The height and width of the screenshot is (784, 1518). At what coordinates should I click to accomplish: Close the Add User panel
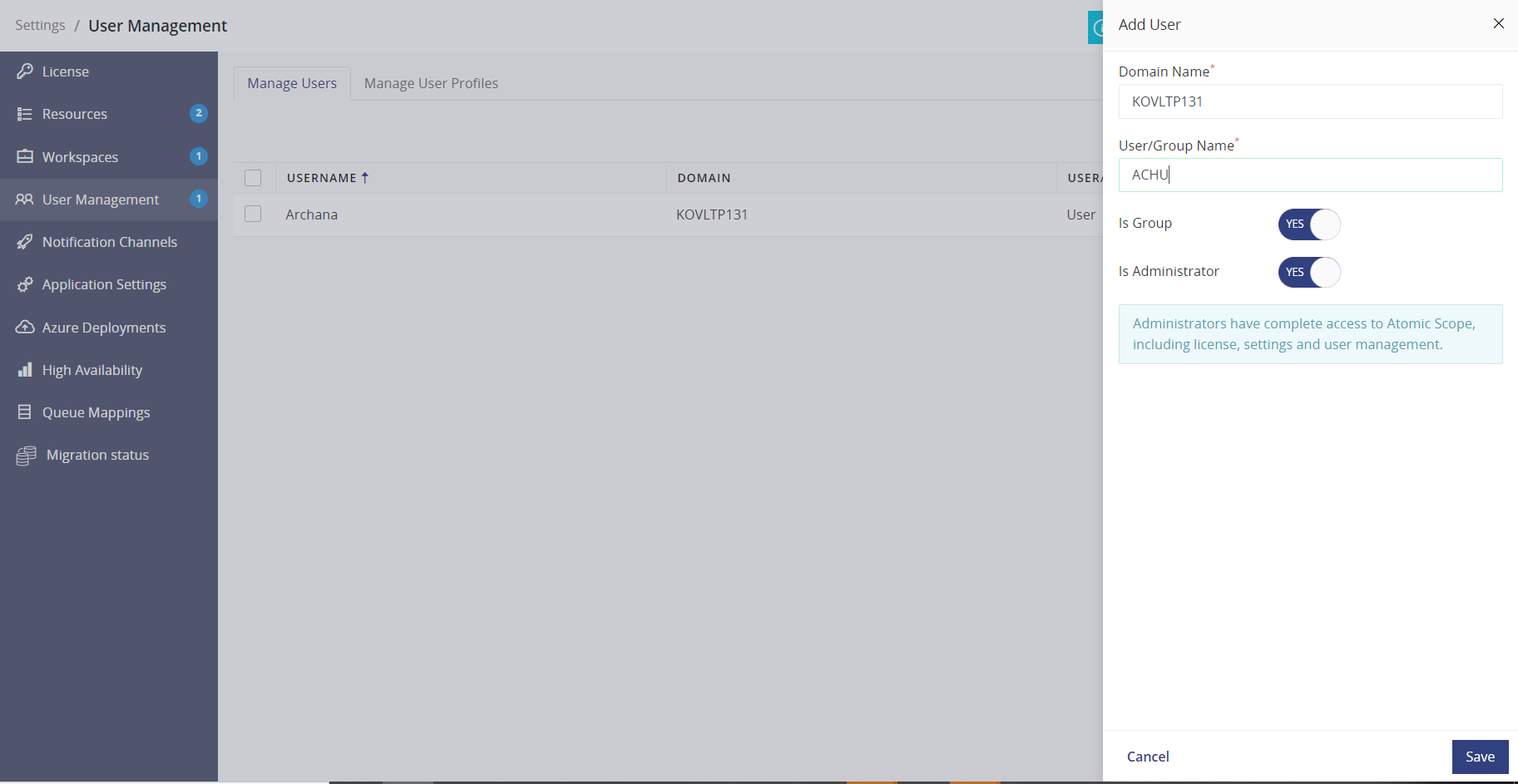[x=1499, y=23]
